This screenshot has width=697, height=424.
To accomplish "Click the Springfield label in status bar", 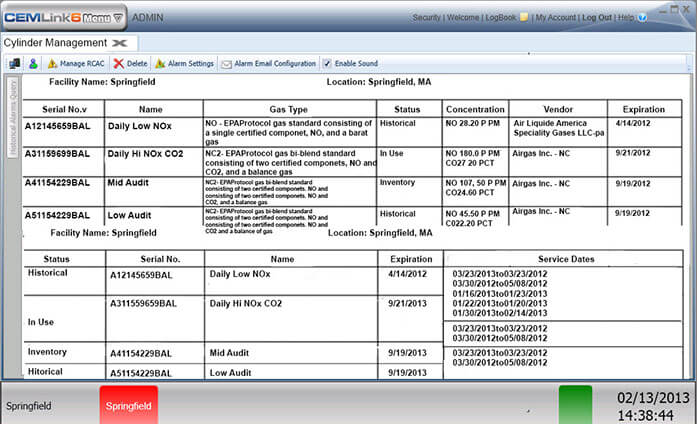I will click(x=28, y=406).
